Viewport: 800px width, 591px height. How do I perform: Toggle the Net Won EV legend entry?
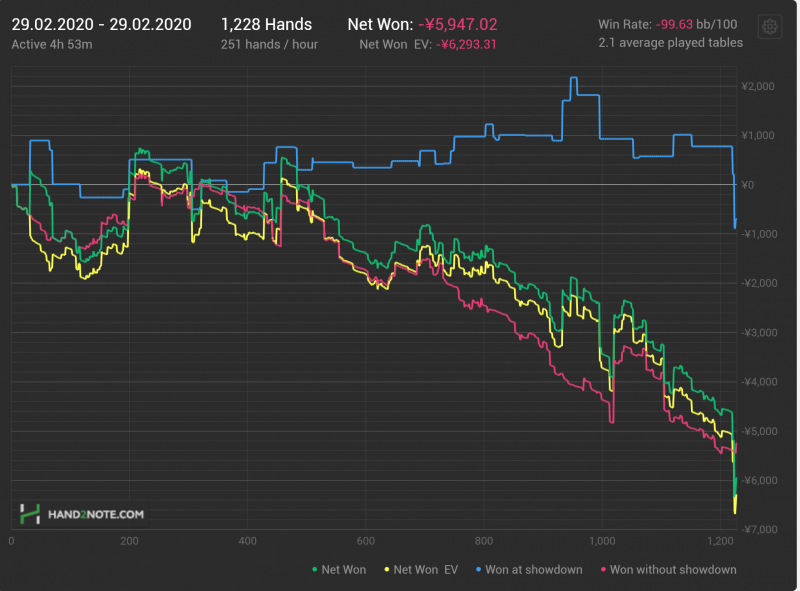tap(420, 569)
